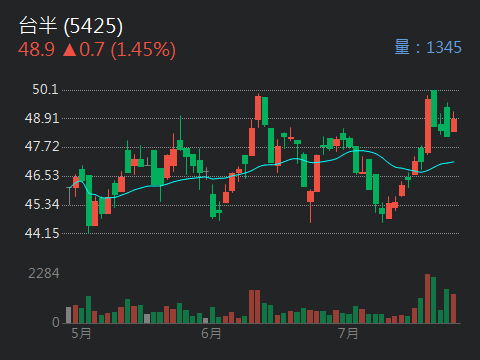Click the 7月 date axis label
480x360 pixels.
click(348, 333)
